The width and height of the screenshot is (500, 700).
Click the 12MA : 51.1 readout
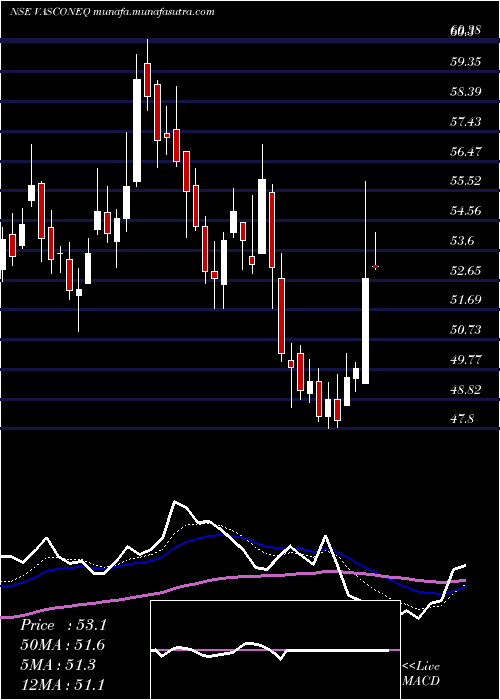(63, 684)
